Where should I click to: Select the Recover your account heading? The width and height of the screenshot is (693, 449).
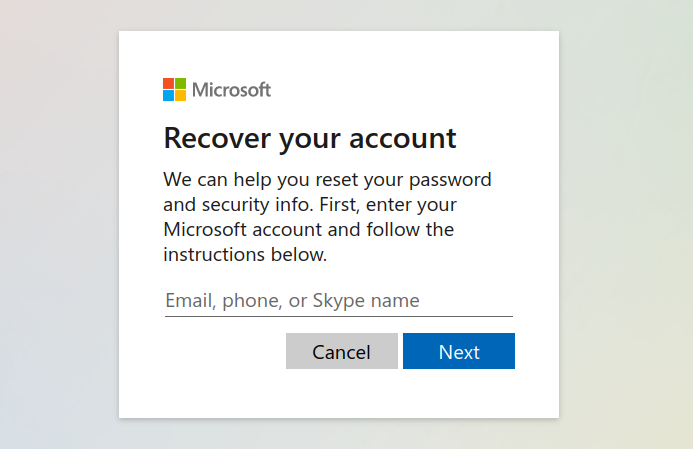click(310, 139)
